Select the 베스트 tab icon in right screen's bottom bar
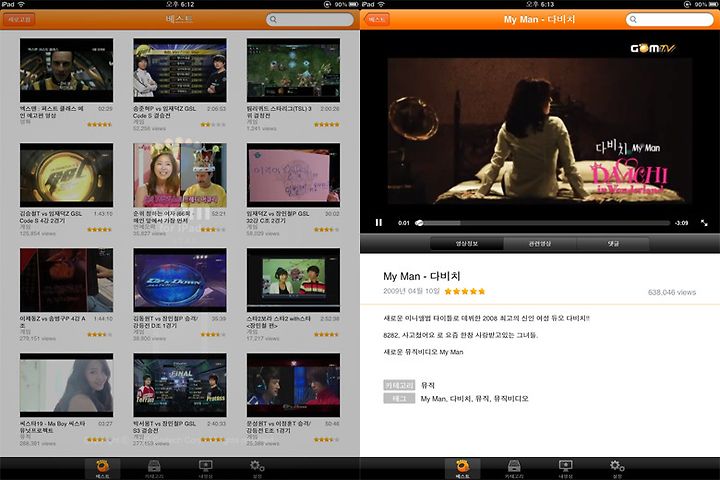This screenshot has height=480, width=720. [462, 469]
